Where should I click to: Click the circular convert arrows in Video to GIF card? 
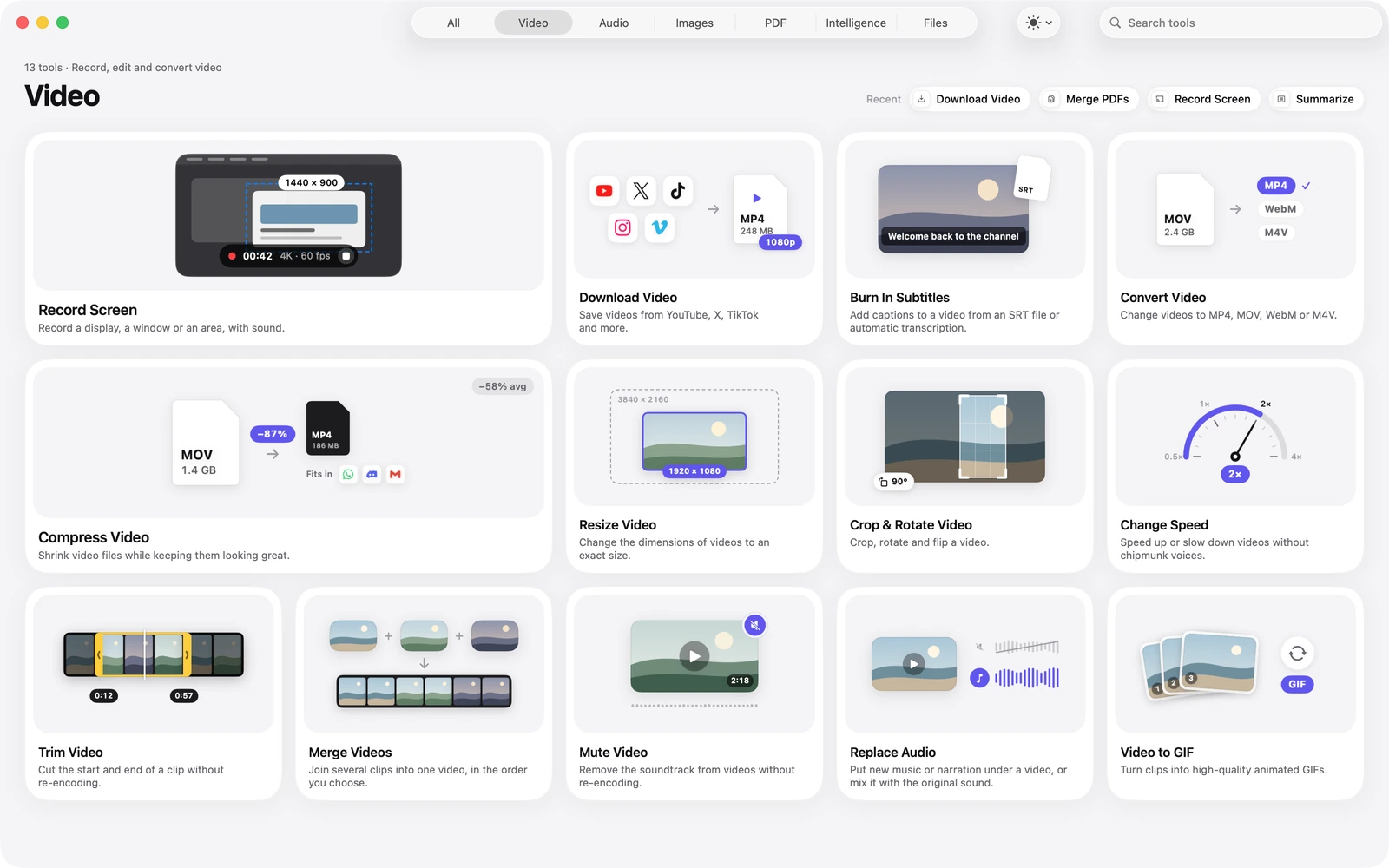point(1297,653)
